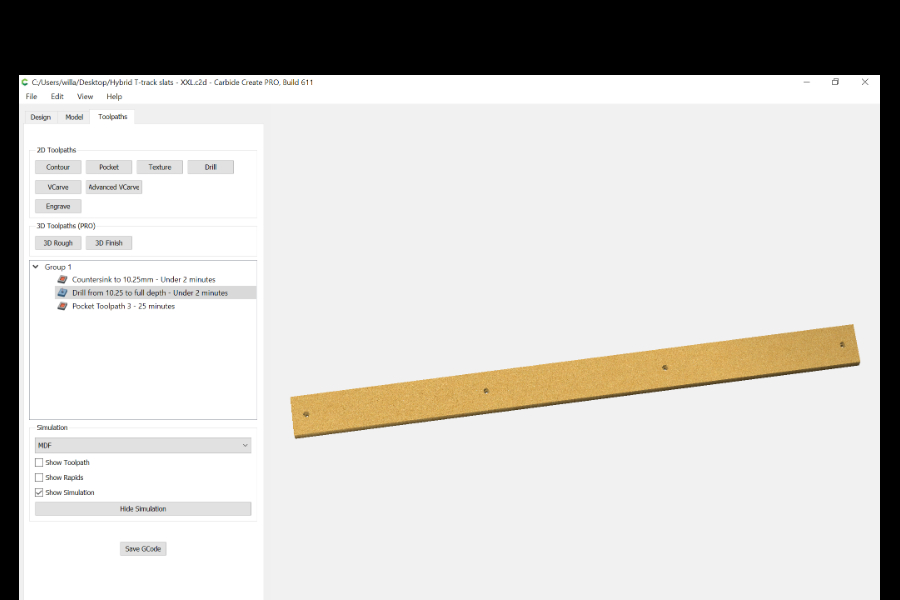
Task: Minimize the Carbide Create window
Action: 806,82
